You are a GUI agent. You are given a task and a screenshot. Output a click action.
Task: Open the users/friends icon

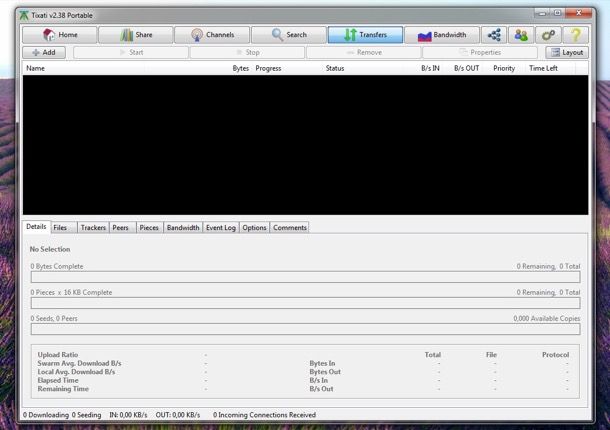pos(520,35)
